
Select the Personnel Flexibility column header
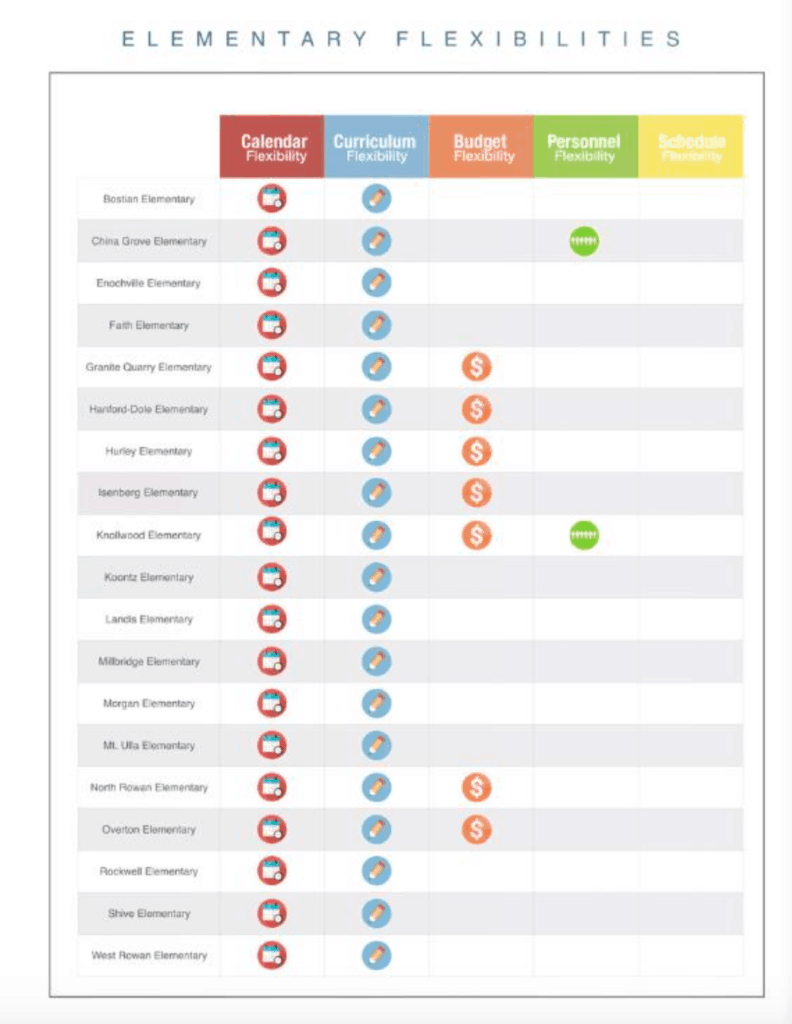click(x=585, y=147)
